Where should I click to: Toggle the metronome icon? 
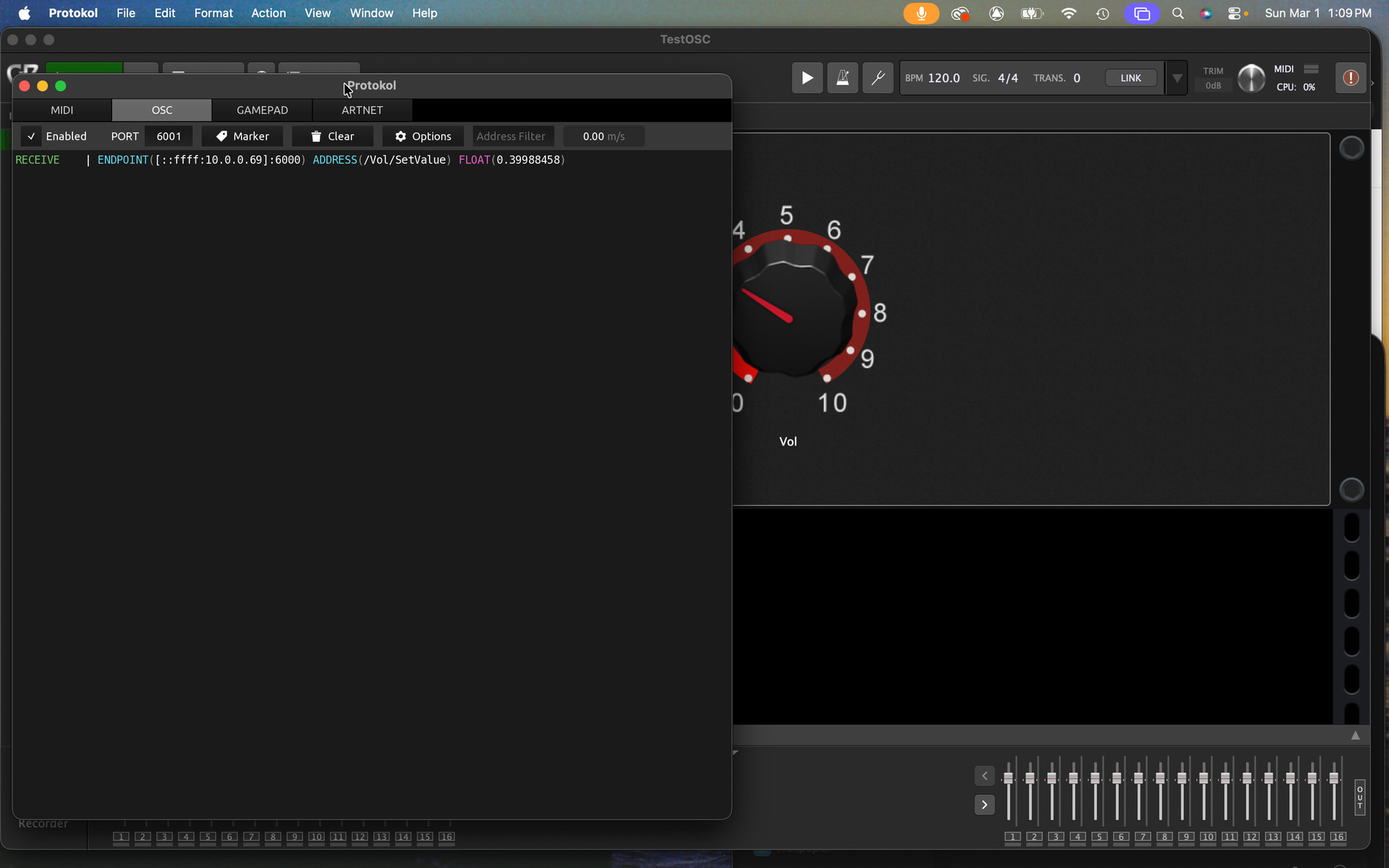842,78
